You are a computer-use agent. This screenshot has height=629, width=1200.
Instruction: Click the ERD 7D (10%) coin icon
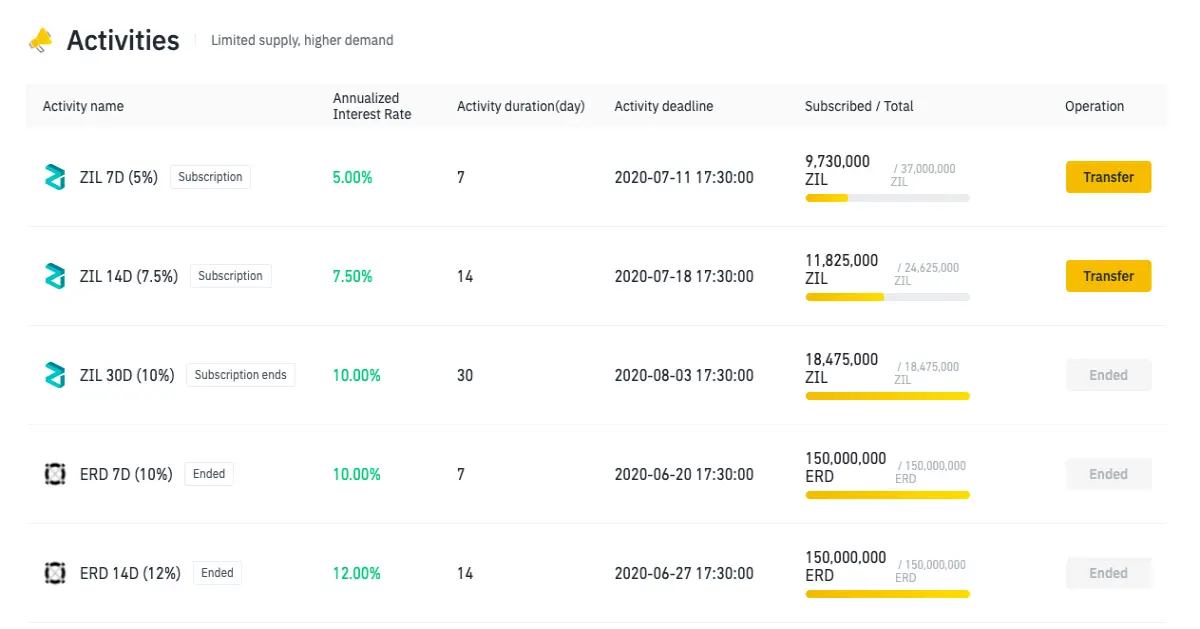coord(55,474)
